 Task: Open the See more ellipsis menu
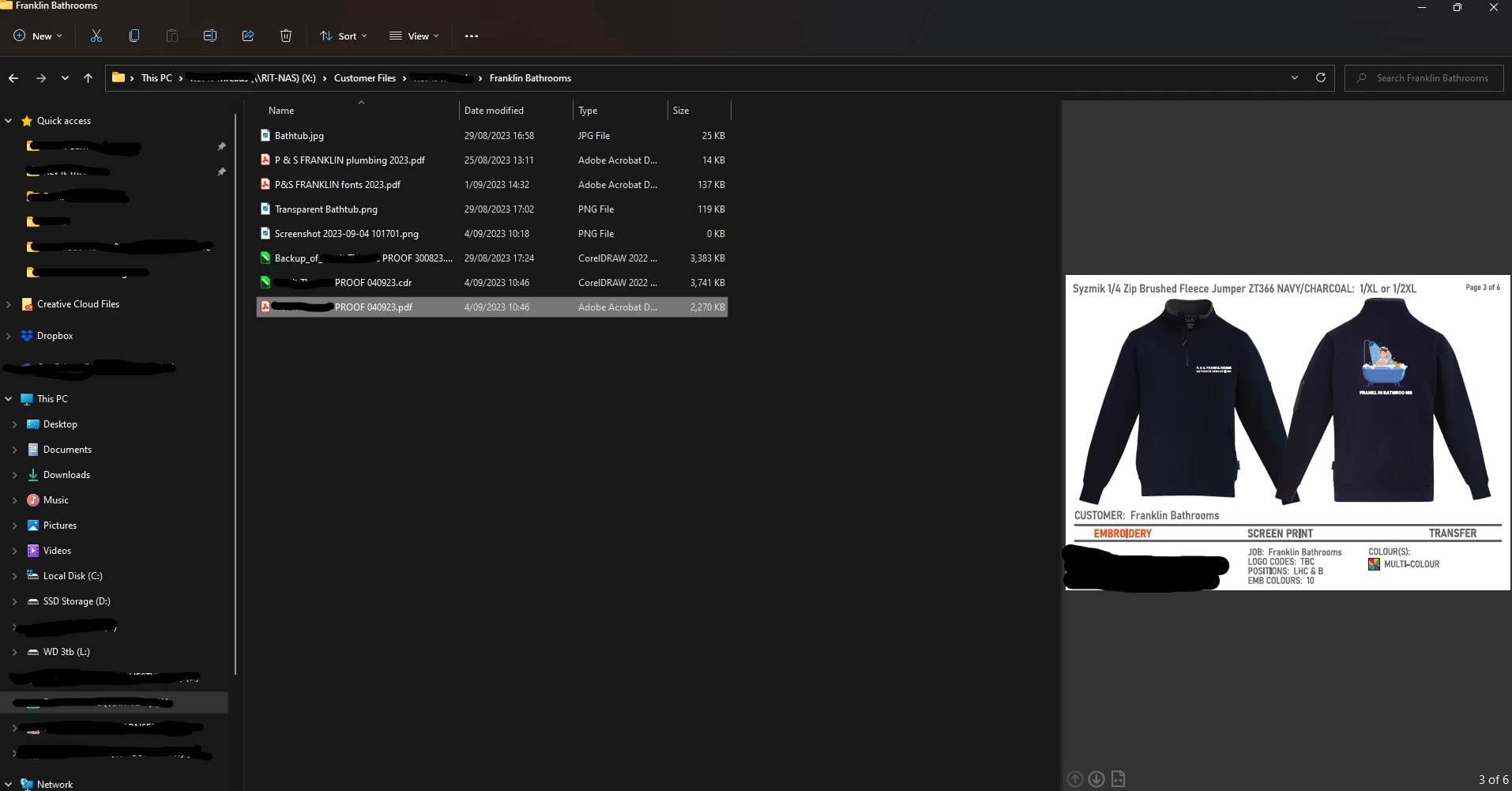[472, 36]
